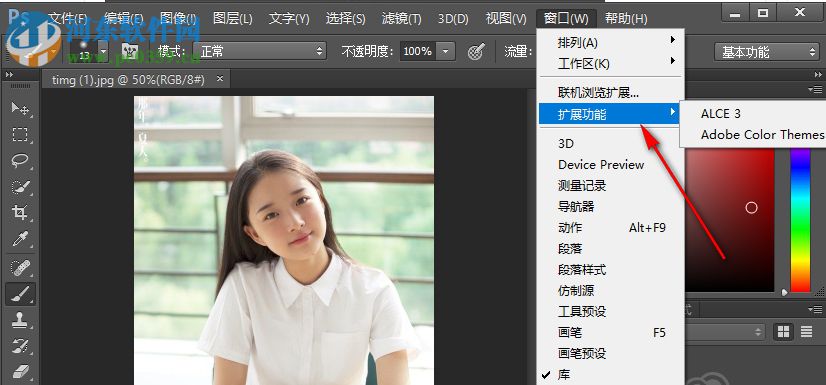Select 动作 menu item
This screenshot has width=826, height=385.
(x=611, y=228)
